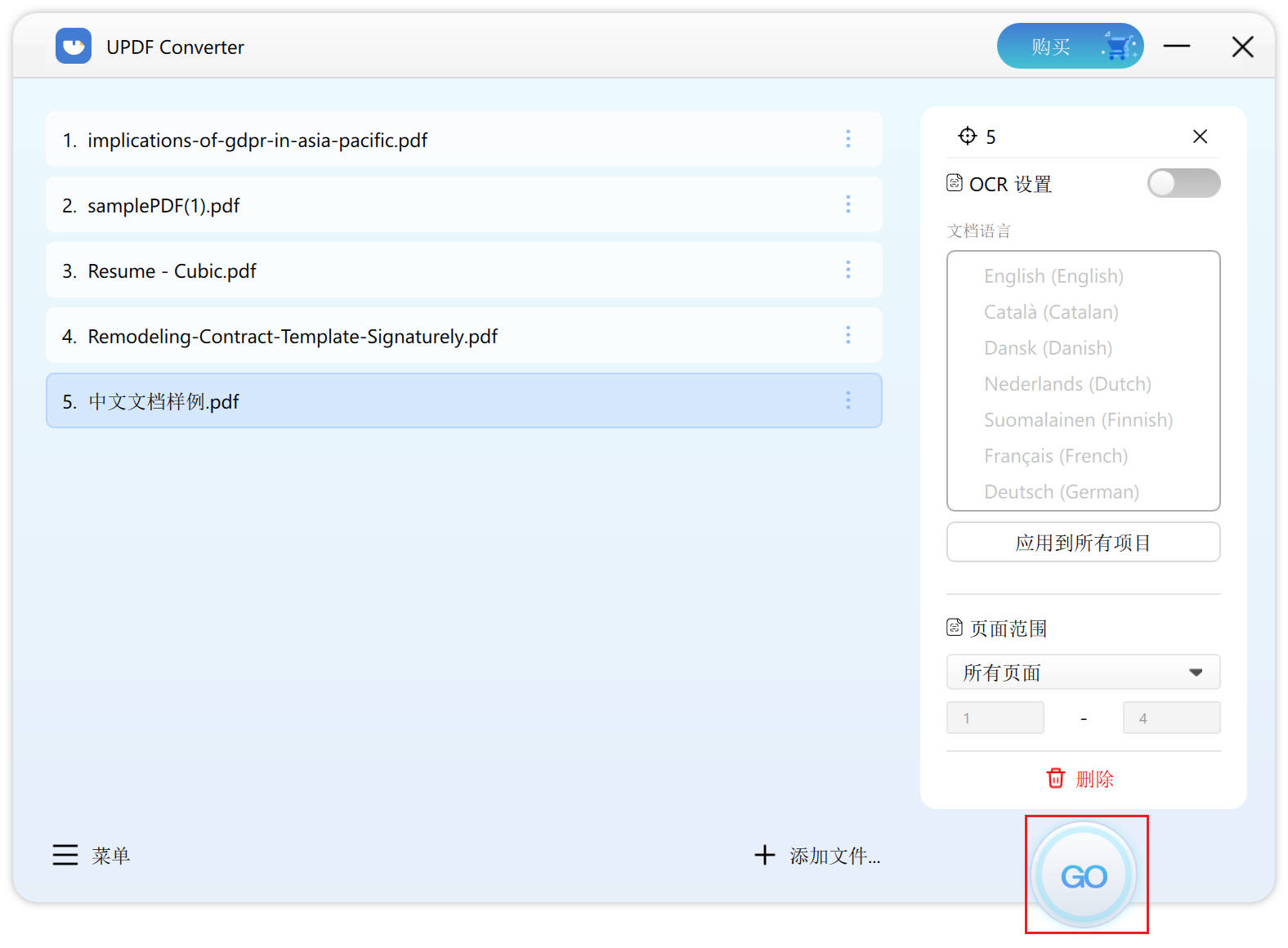Open the 菜单 menu label
The height and width of the screenshot is (948, 1288).
(x=111, y=856)
